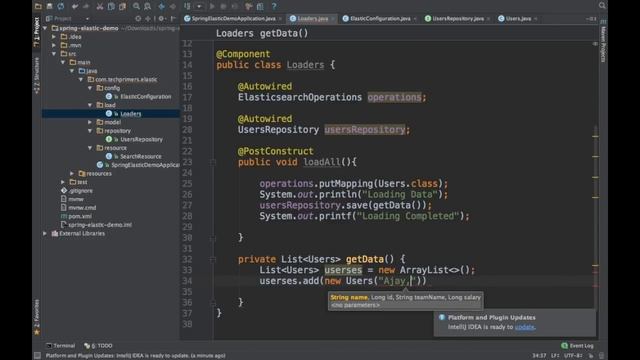Click getData() in the breadcrumb bar
Screen dimensions: 640x360
click(x=284, y=33)
